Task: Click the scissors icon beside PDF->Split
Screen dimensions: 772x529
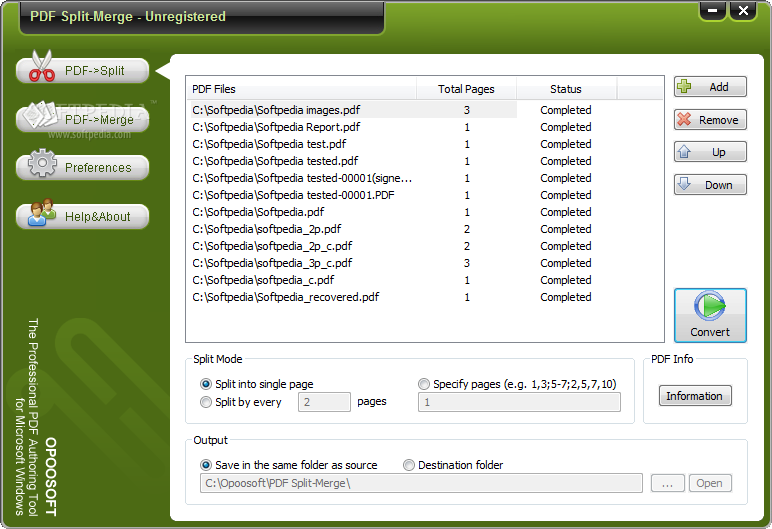Action: point(41,66)
